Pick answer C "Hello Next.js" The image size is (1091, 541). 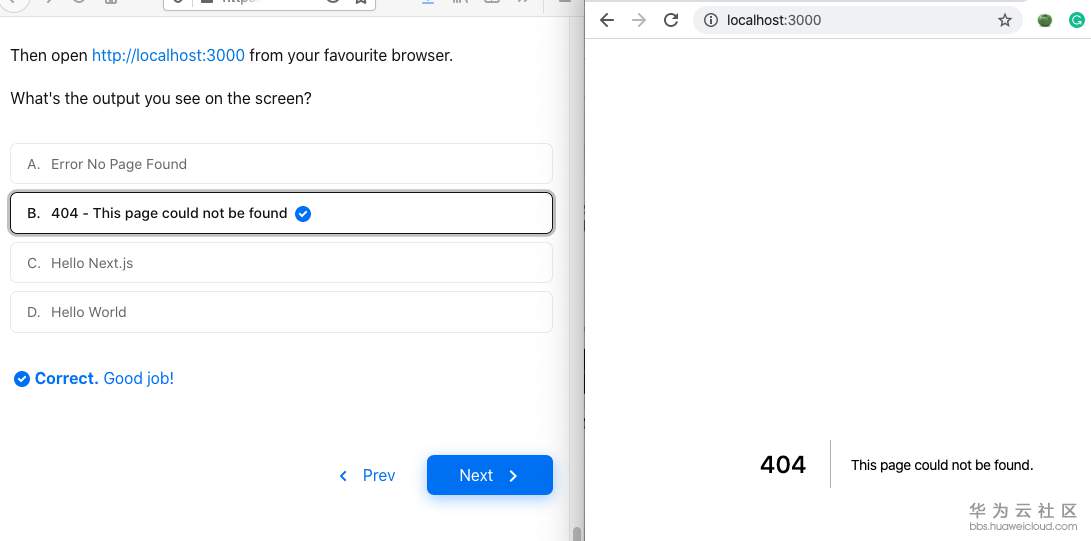point(281,263)
